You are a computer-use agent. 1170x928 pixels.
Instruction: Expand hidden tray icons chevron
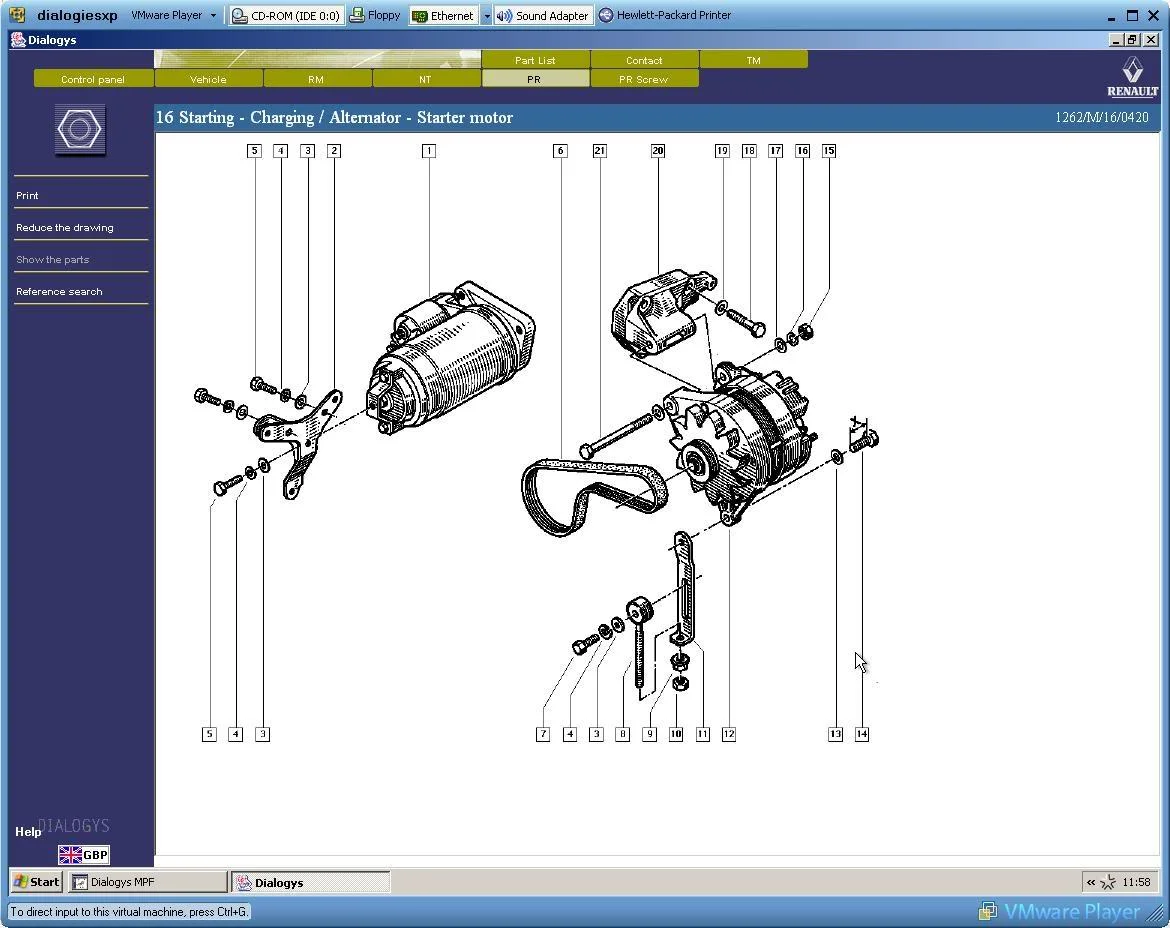1091,882
